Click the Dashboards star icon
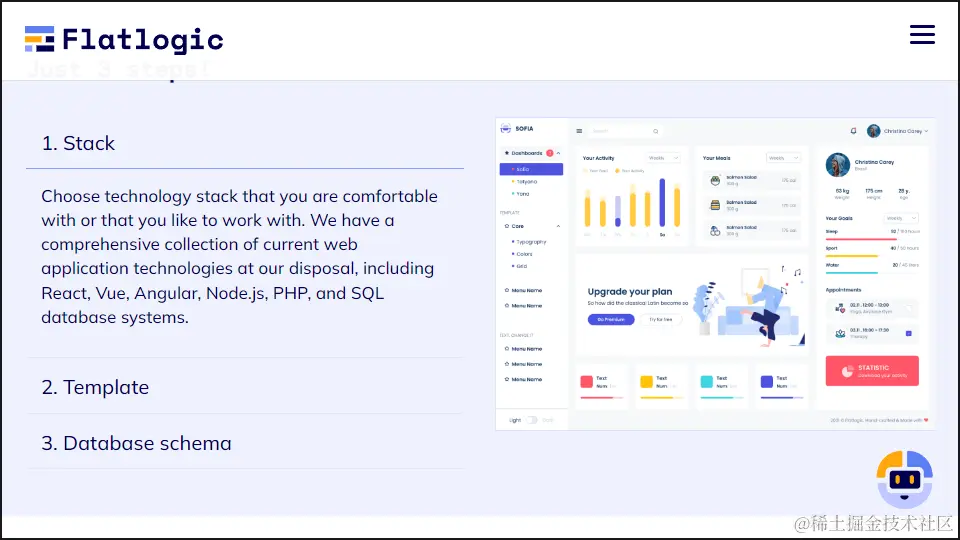Viewport: 960px width, 540px height. coord(507,153)
